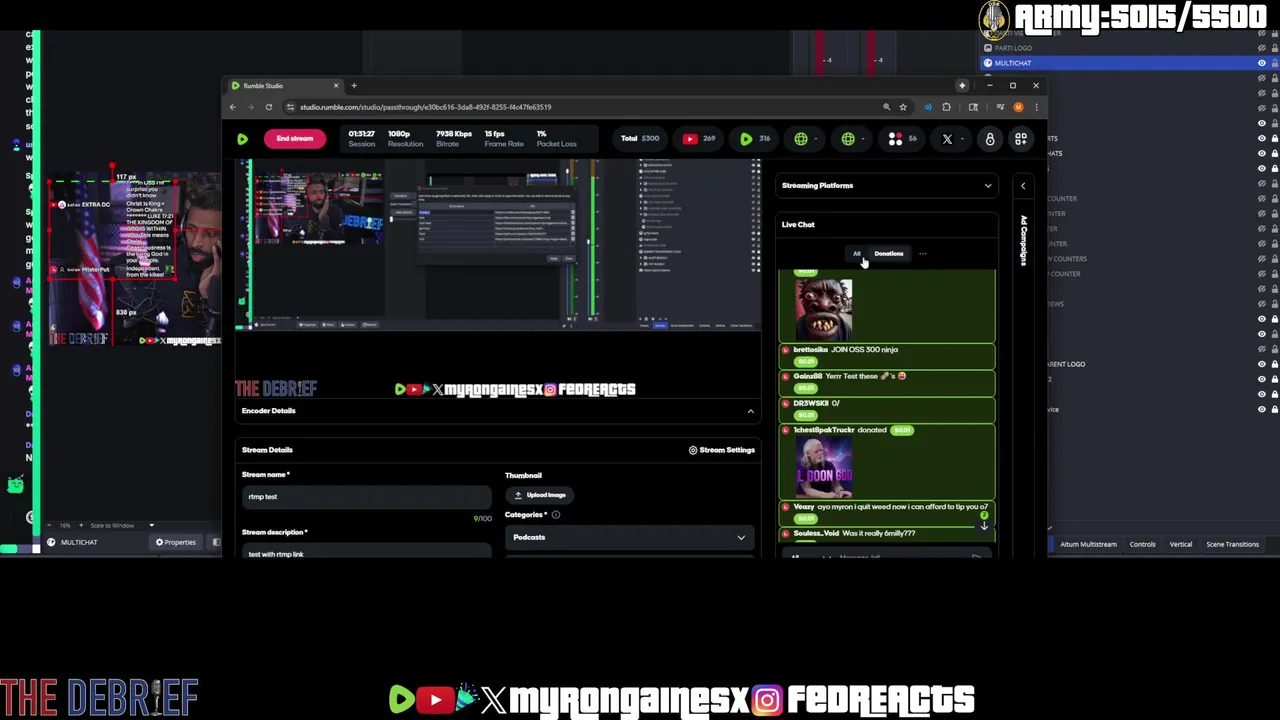Click the round icon left of add-apps grid
Viewport: 1280px width, 720px height.
click(x=990, y=139)
